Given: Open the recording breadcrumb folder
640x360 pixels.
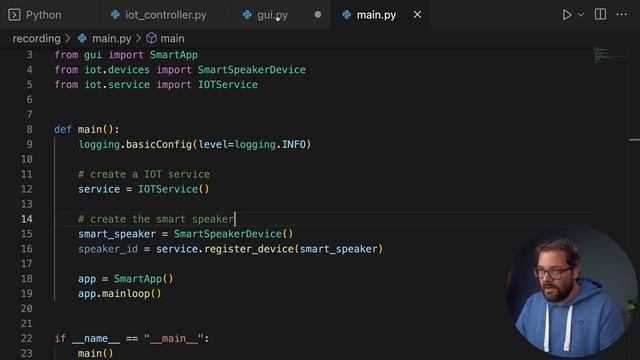Looking at the screenshot, I should coord(36,38).
